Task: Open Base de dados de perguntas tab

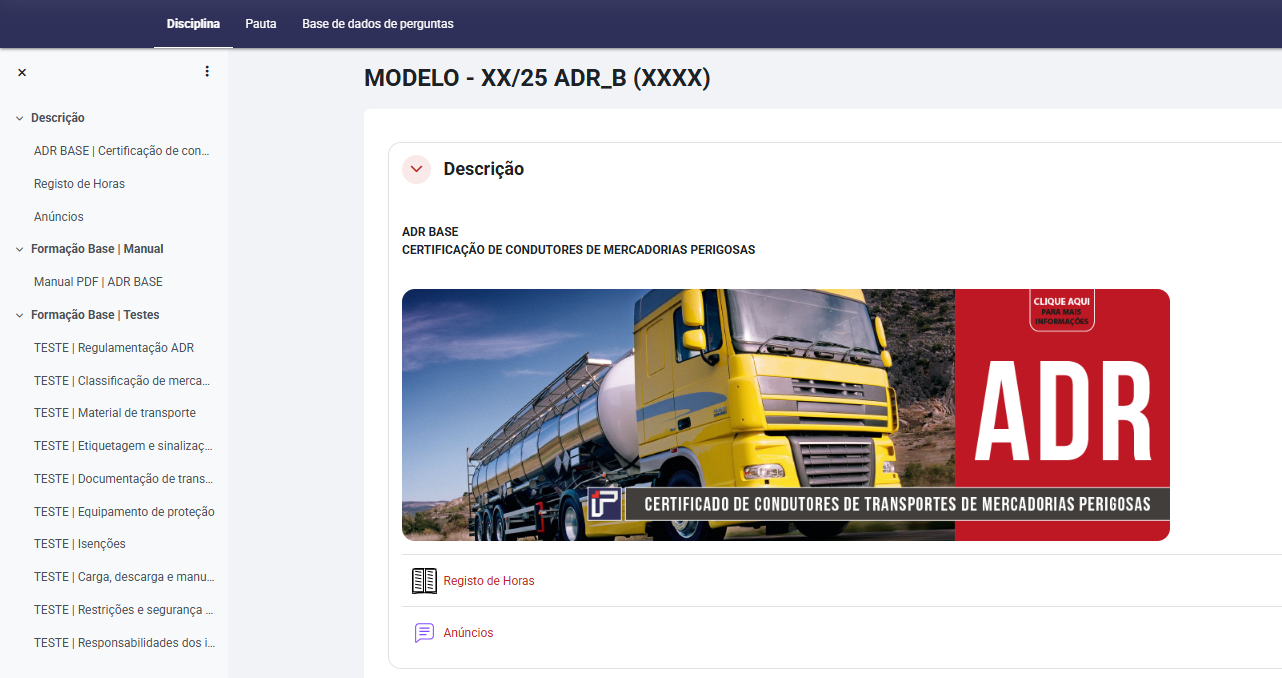Action: pyautogui.click(x=378, y=23)
